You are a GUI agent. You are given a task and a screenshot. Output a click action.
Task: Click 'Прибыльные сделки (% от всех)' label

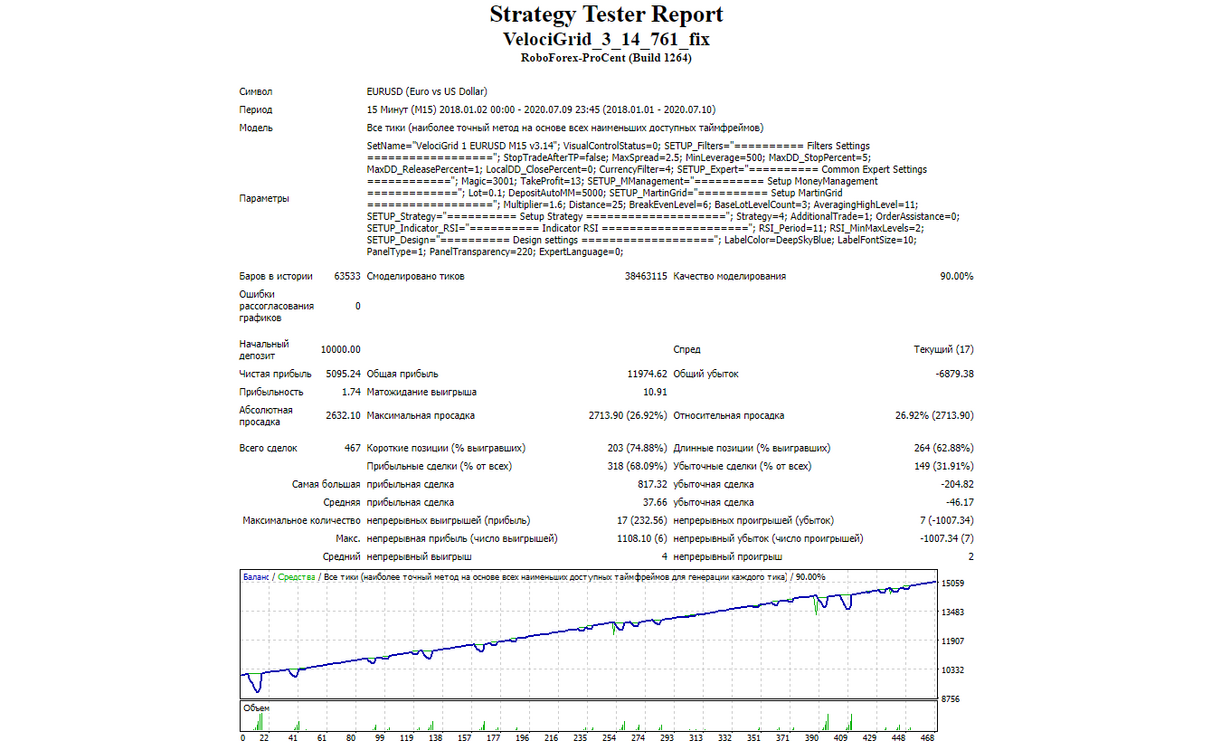point(440,466)
